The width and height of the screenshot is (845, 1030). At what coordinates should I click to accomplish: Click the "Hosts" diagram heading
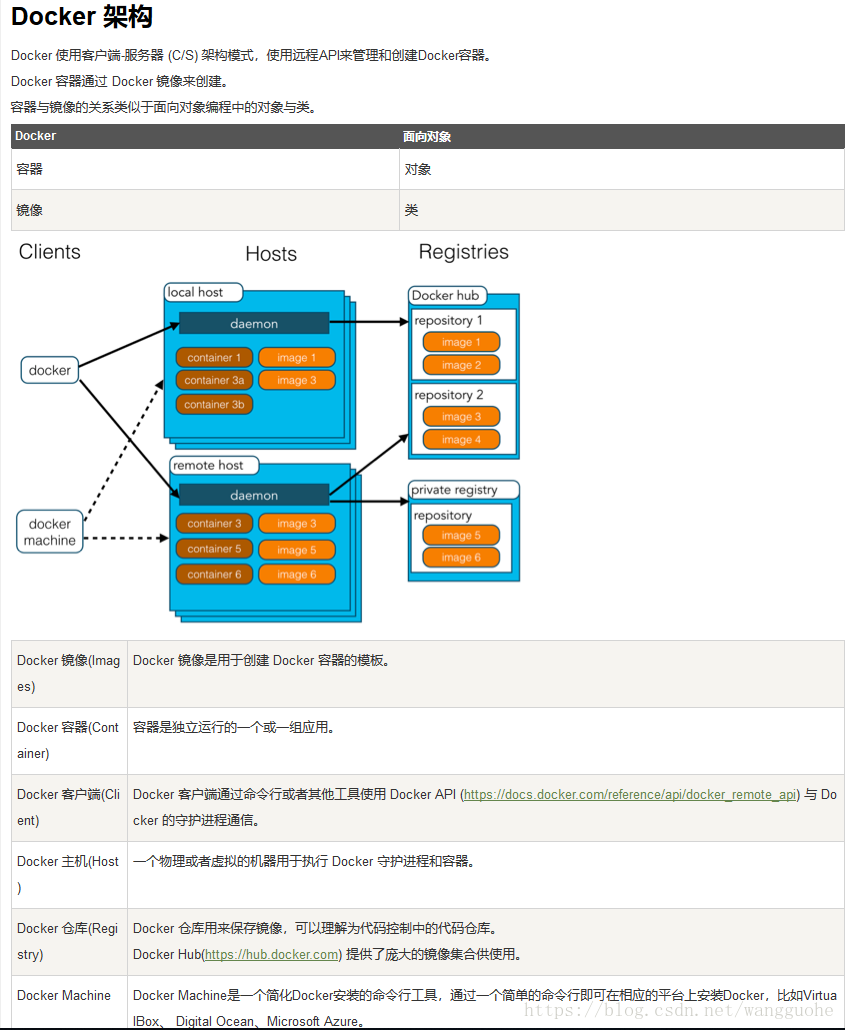coord(271,254)
